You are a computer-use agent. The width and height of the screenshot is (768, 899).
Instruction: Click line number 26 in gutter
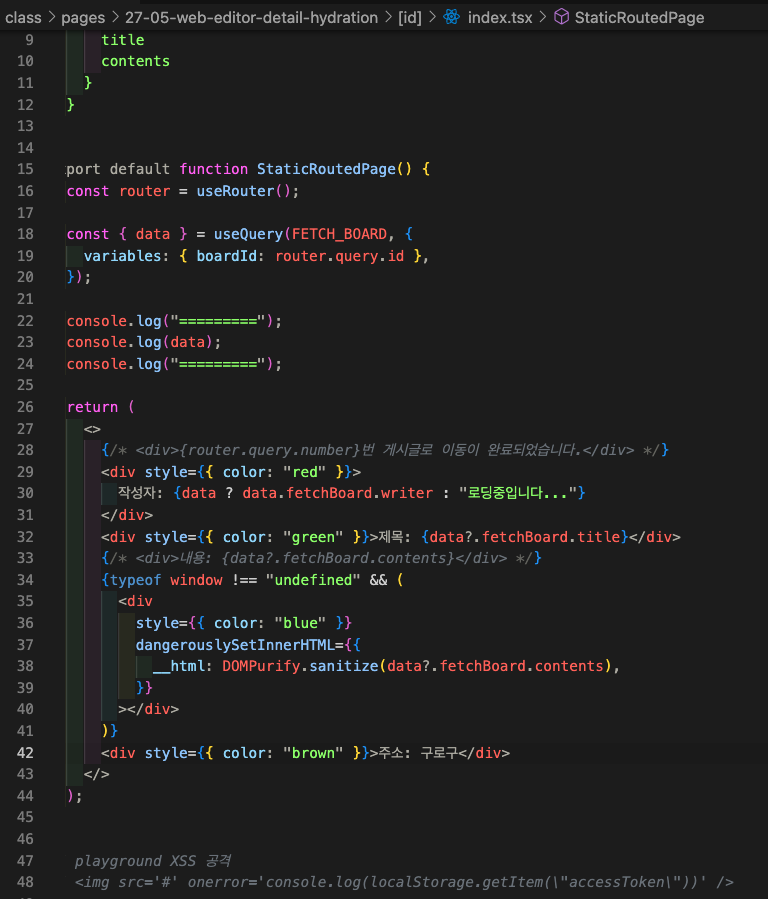tap(25, 407)
